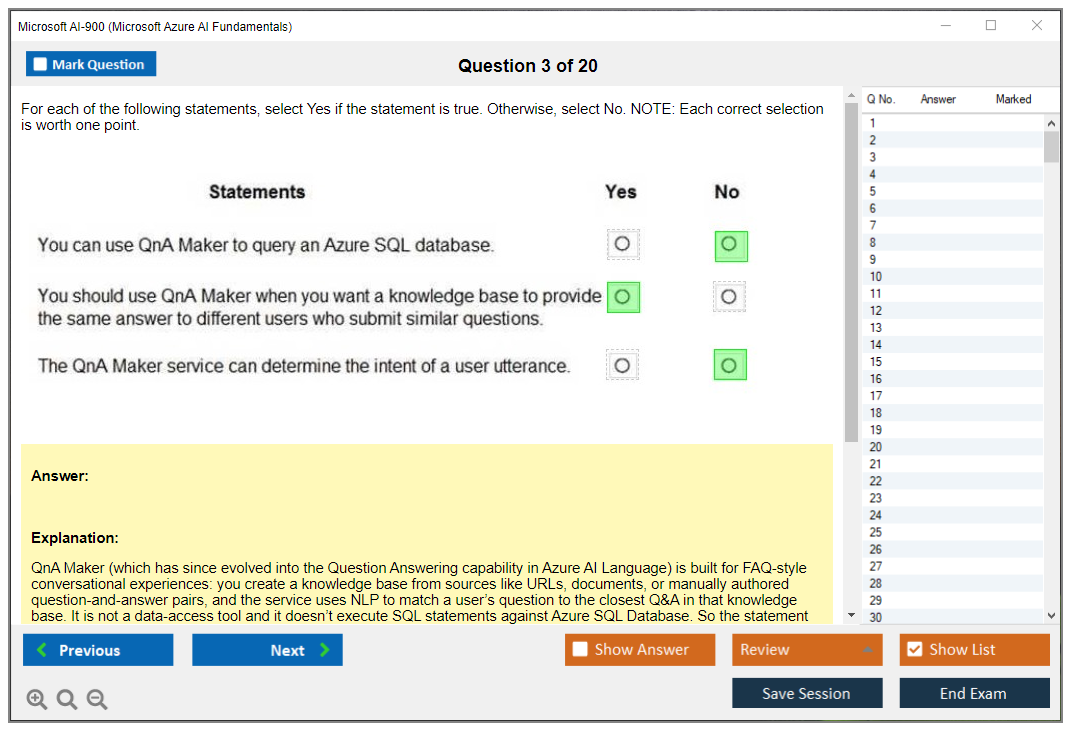Jump to question 8 in the list
Image resolution: width=1075 pixels, height=735 pixels.
(873, 243)
